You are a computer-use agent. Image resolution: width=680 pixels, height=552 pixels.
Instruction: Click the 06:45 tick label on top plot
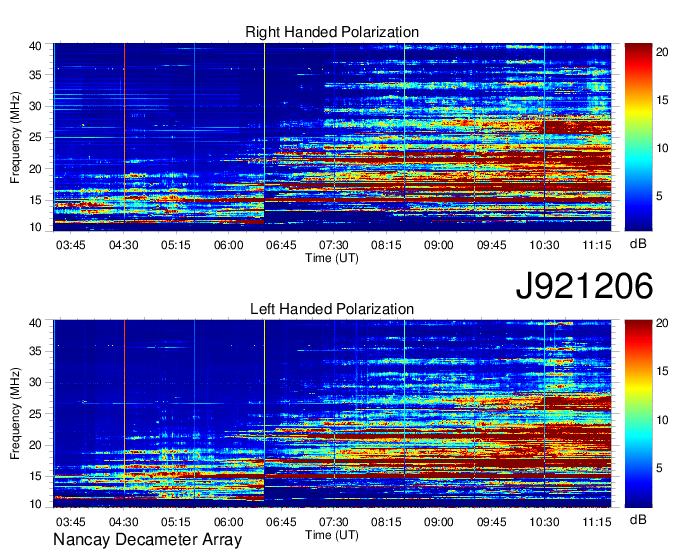(x=281, y=245)
